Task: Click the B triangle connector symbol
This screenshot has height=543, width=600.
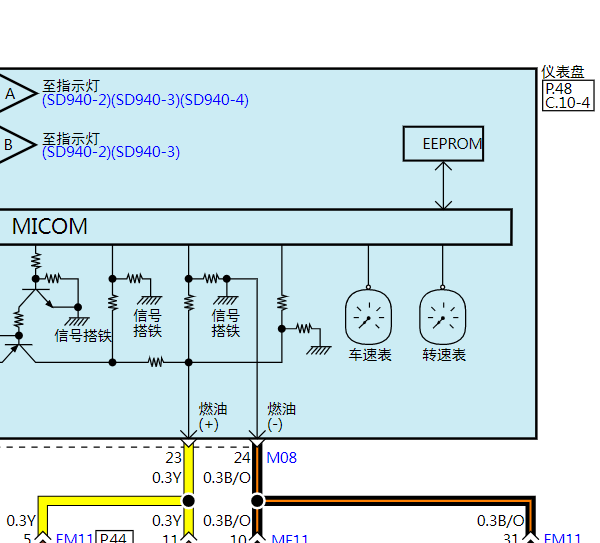Action: [x=15, y=145]
